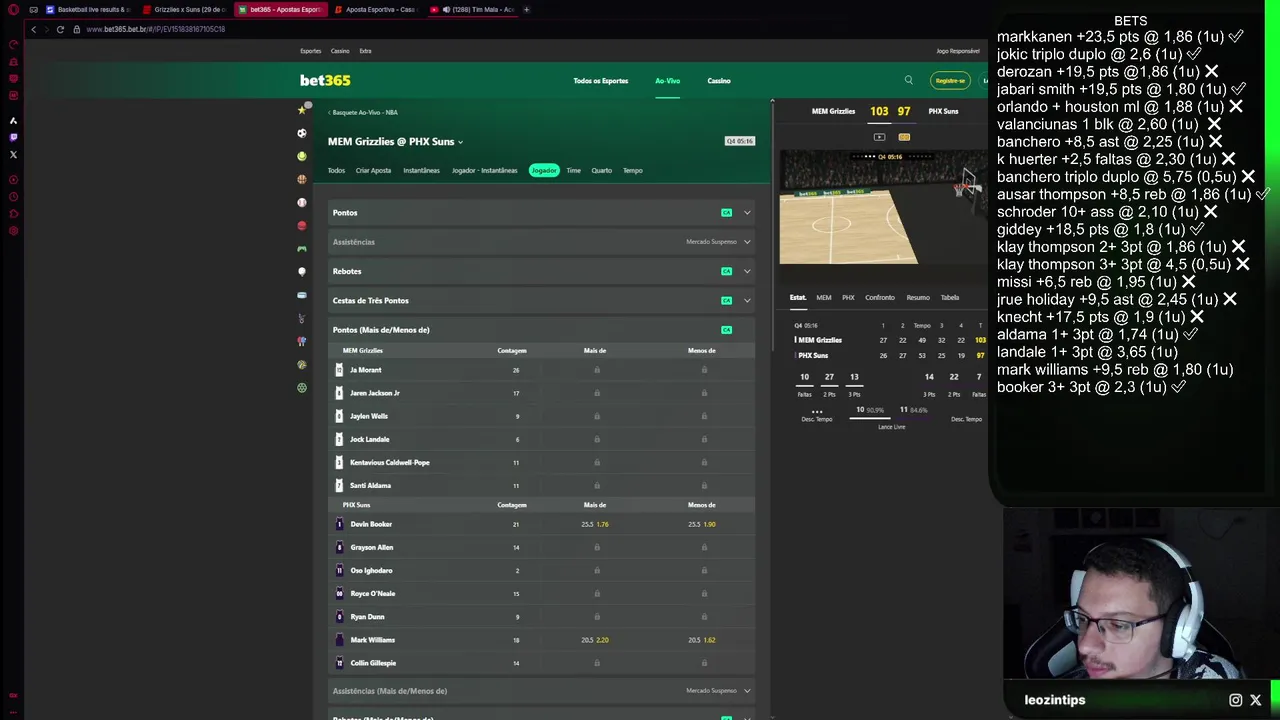1280x720 pixels.
Task: Expand Assistências (Mais de/Menos de) chevron
Action: tap(747, 691)
